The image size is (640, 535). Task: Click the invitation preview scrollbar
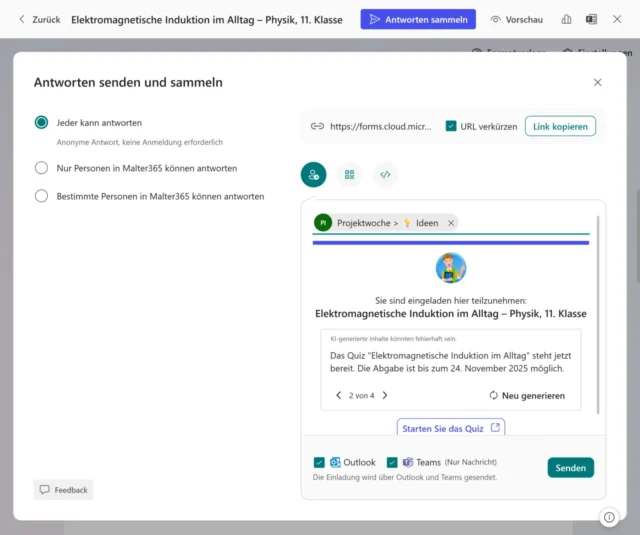coord(598,314)
